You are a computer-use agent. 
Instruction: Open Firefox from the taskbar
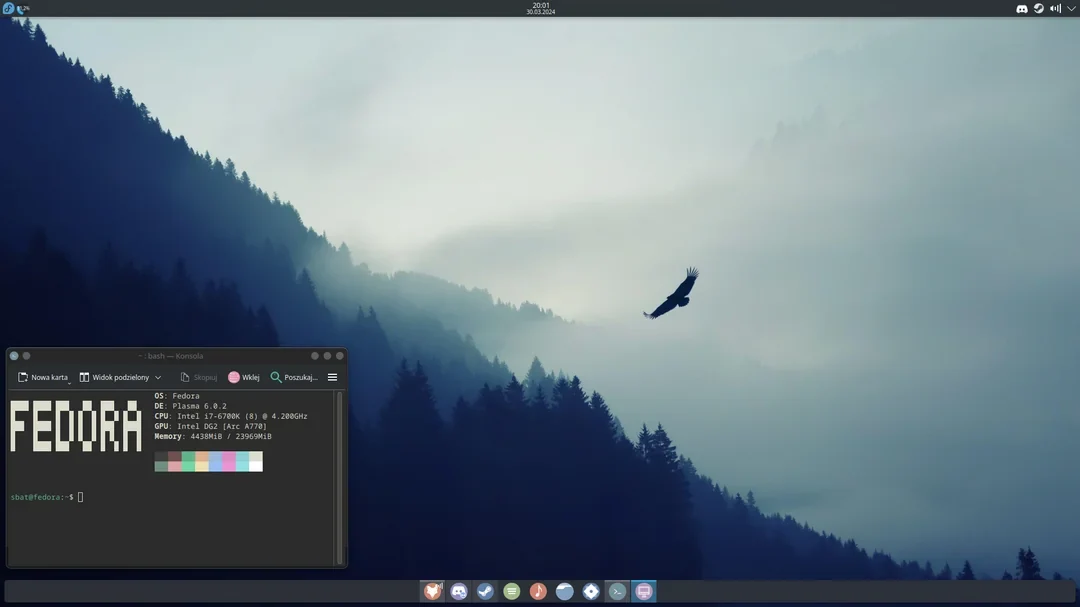(x=431, y=590)
